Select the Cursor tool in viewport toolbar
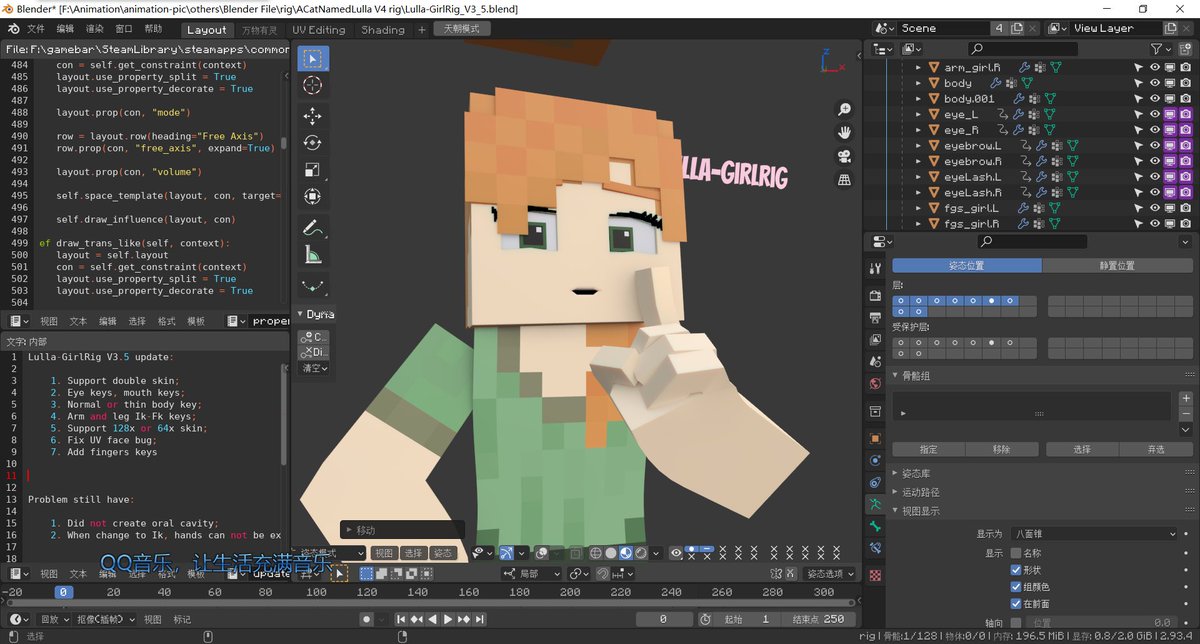The width and height of the screenshot is (1200, 644). [x=313, y=86]
